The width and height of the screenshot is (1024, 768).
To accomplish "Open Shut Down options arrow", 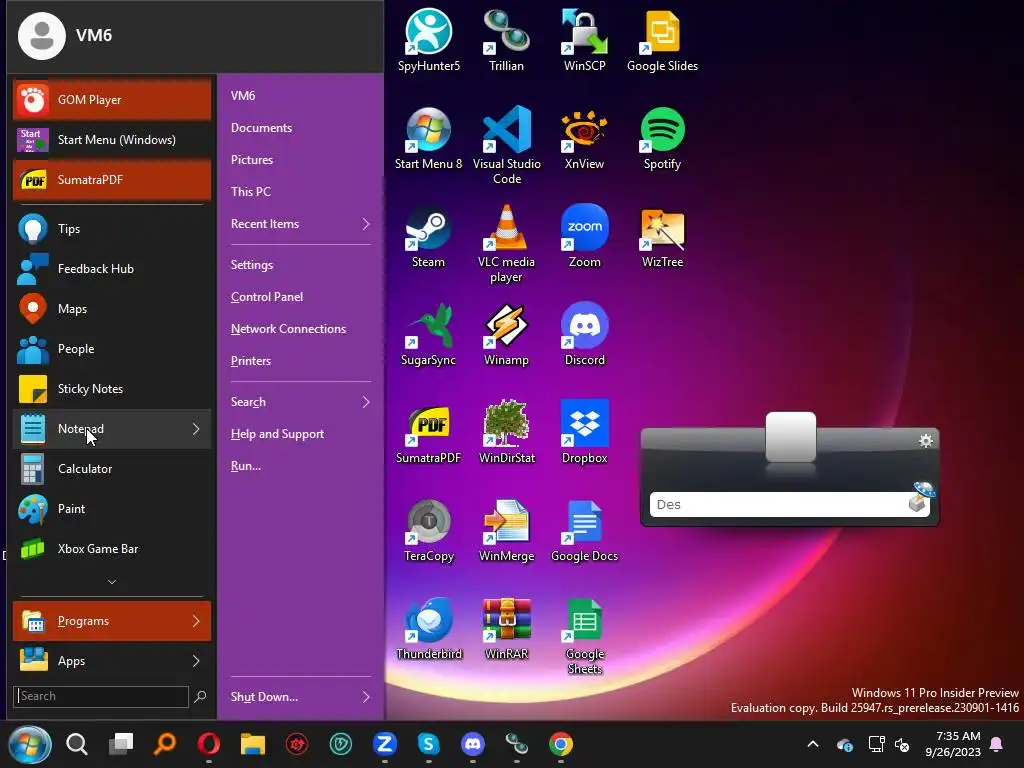I will [x=366, y=697].
